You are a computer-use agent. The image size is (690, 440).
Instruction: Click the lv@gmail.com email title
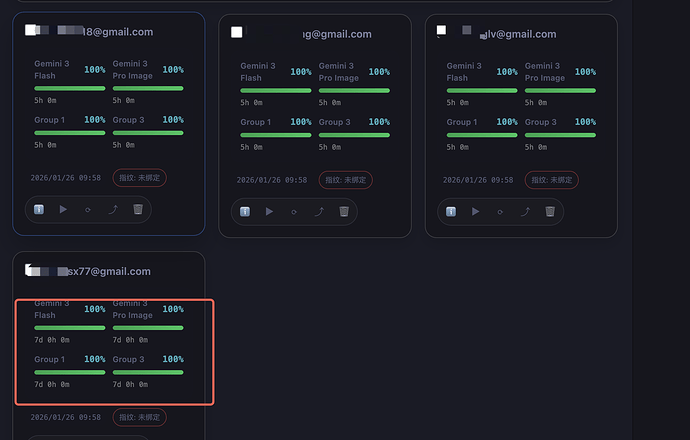tap(518, 34)
